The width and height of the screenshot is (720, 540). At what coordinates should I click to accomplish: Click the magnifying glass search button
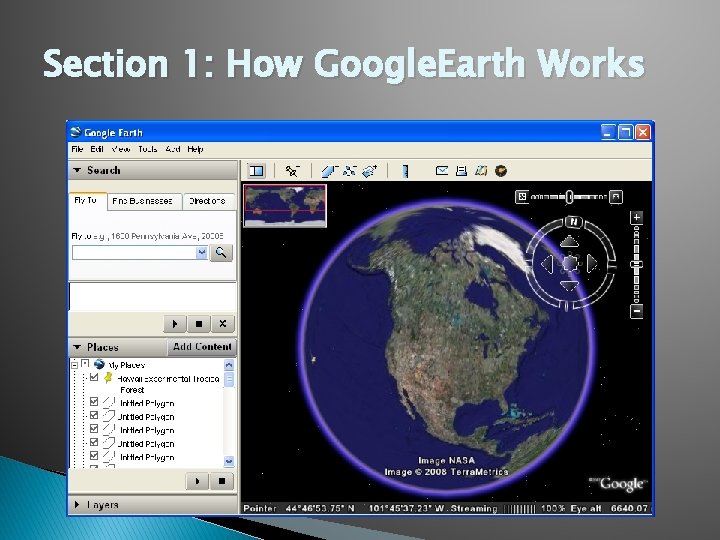(221, 253)
